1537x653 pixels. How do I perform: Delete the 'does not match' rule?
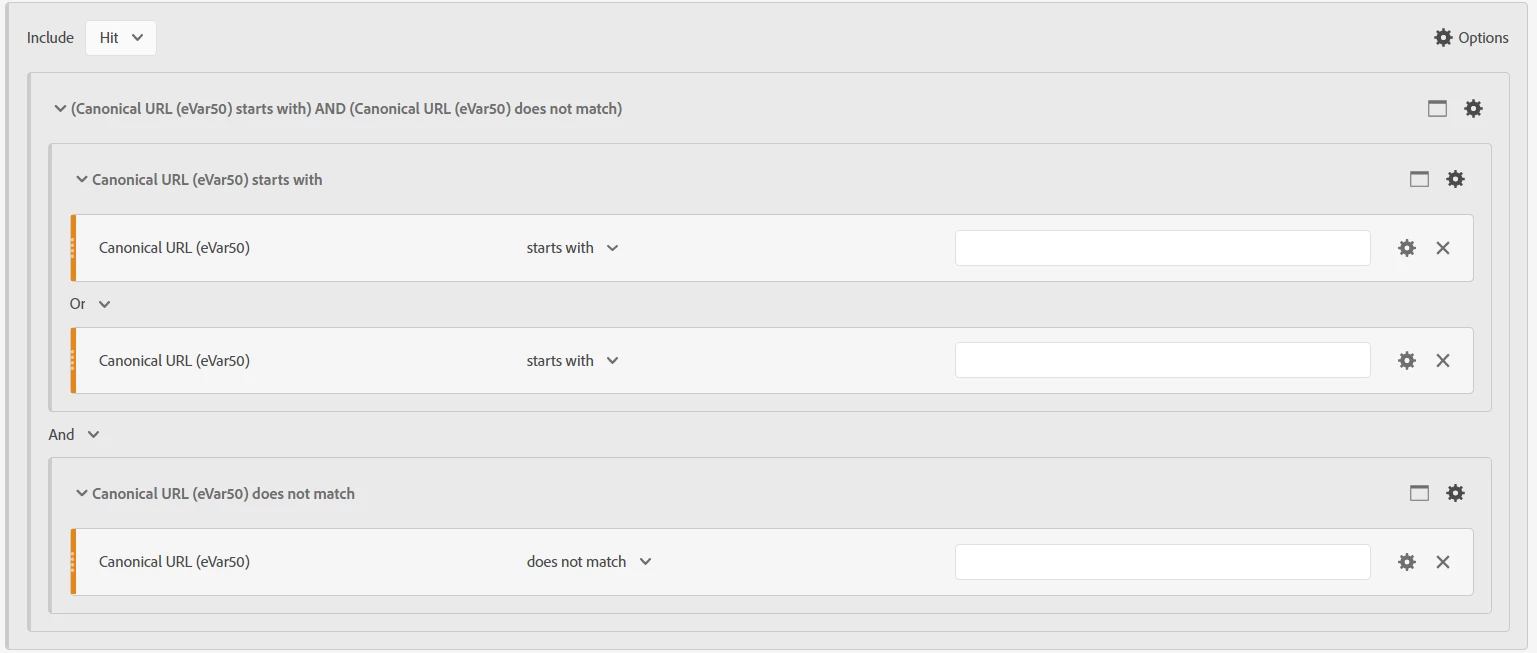click(x=1443, y=562)
